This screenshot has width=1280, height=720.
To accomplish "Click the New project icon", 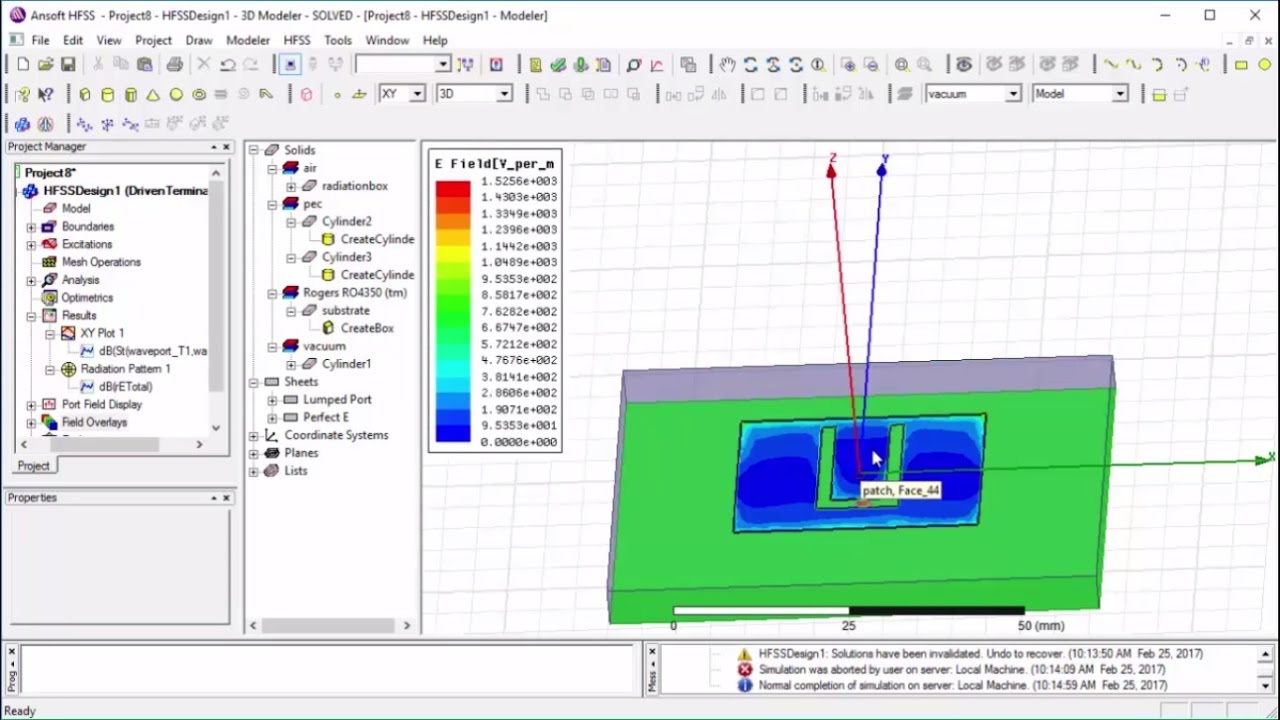I will (x=23, y=65).
